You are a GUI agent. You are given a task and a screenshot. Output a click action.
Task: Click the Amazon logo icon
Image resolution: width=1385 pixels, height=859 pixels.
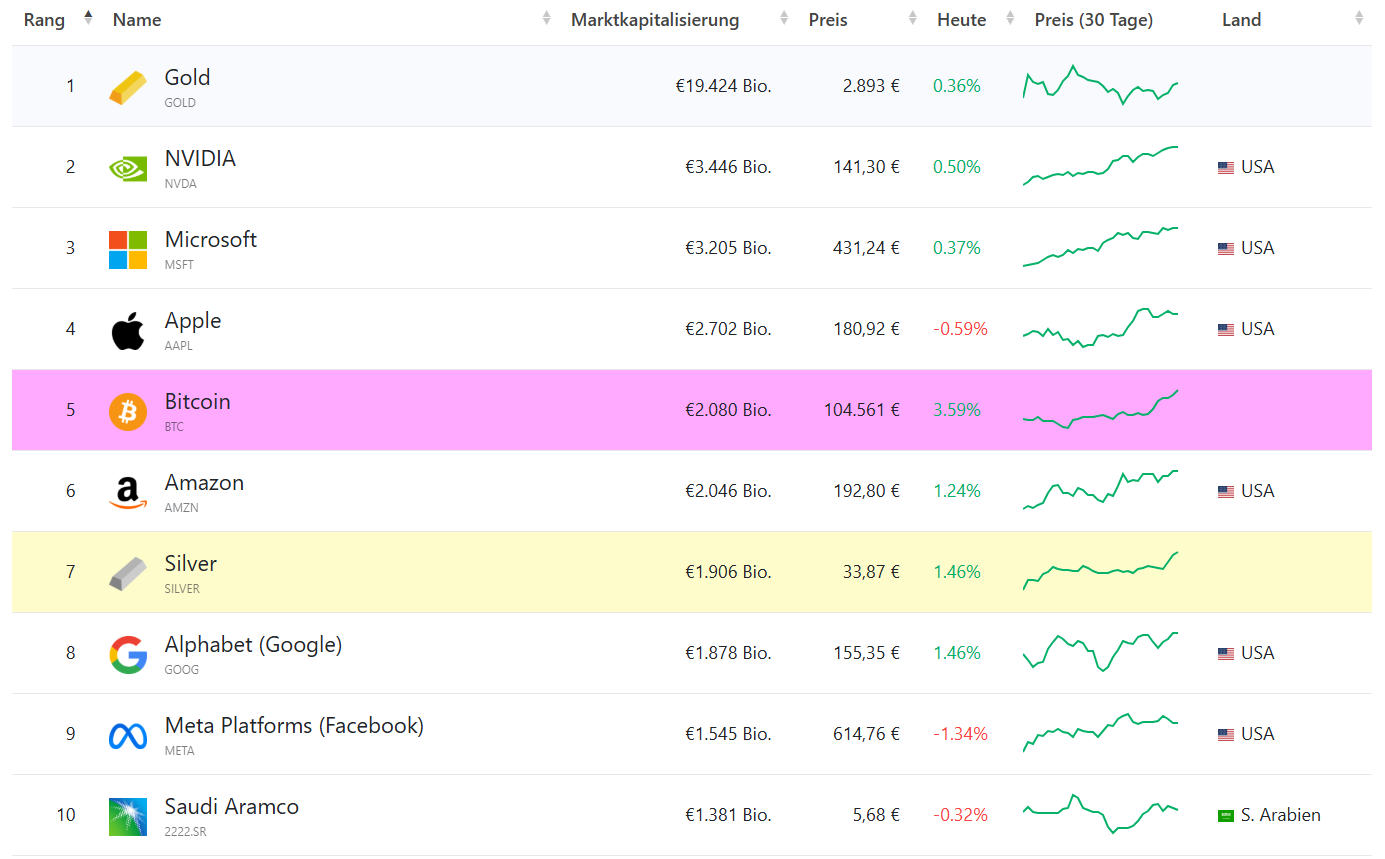click(128, 492)
